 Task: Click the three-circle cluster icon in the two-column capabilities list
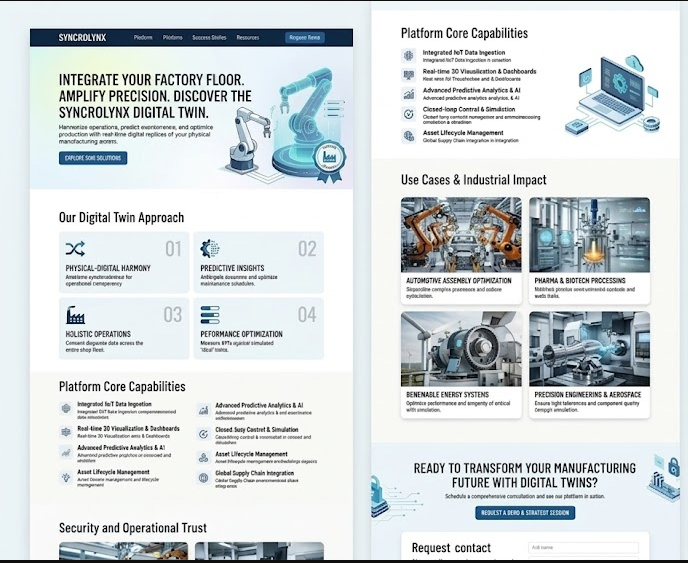pyautogui.click(x=203, y=458)
